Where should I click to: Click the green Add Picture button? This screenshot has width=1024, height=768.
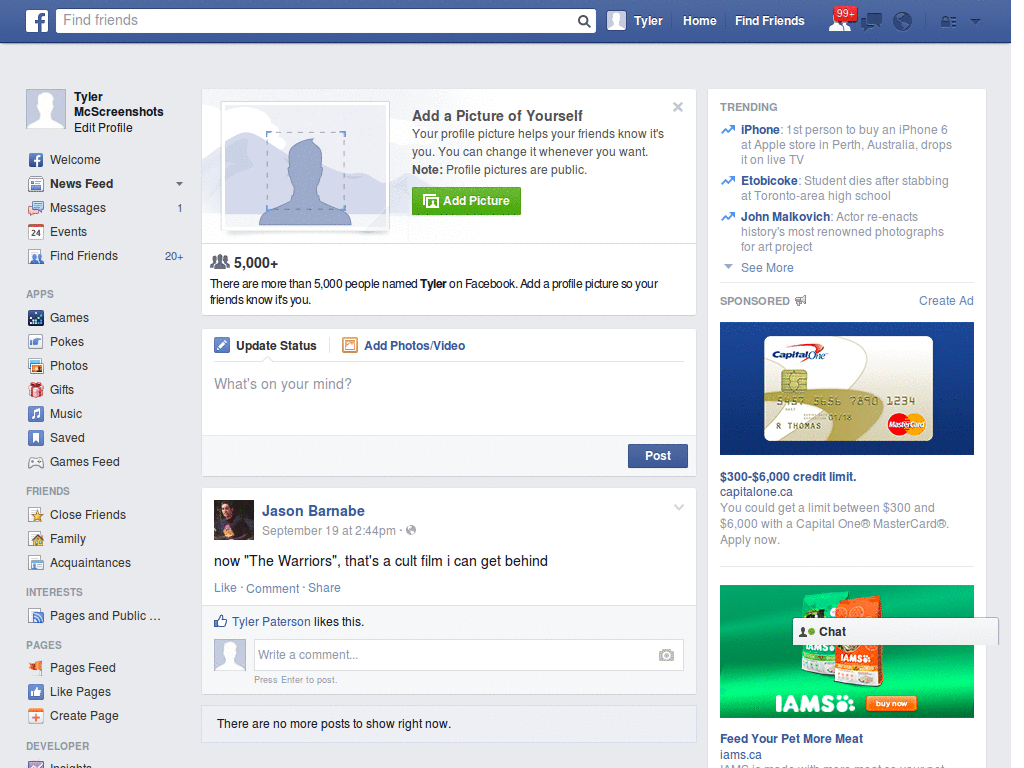pyautogui.click(x=466, y=201)
